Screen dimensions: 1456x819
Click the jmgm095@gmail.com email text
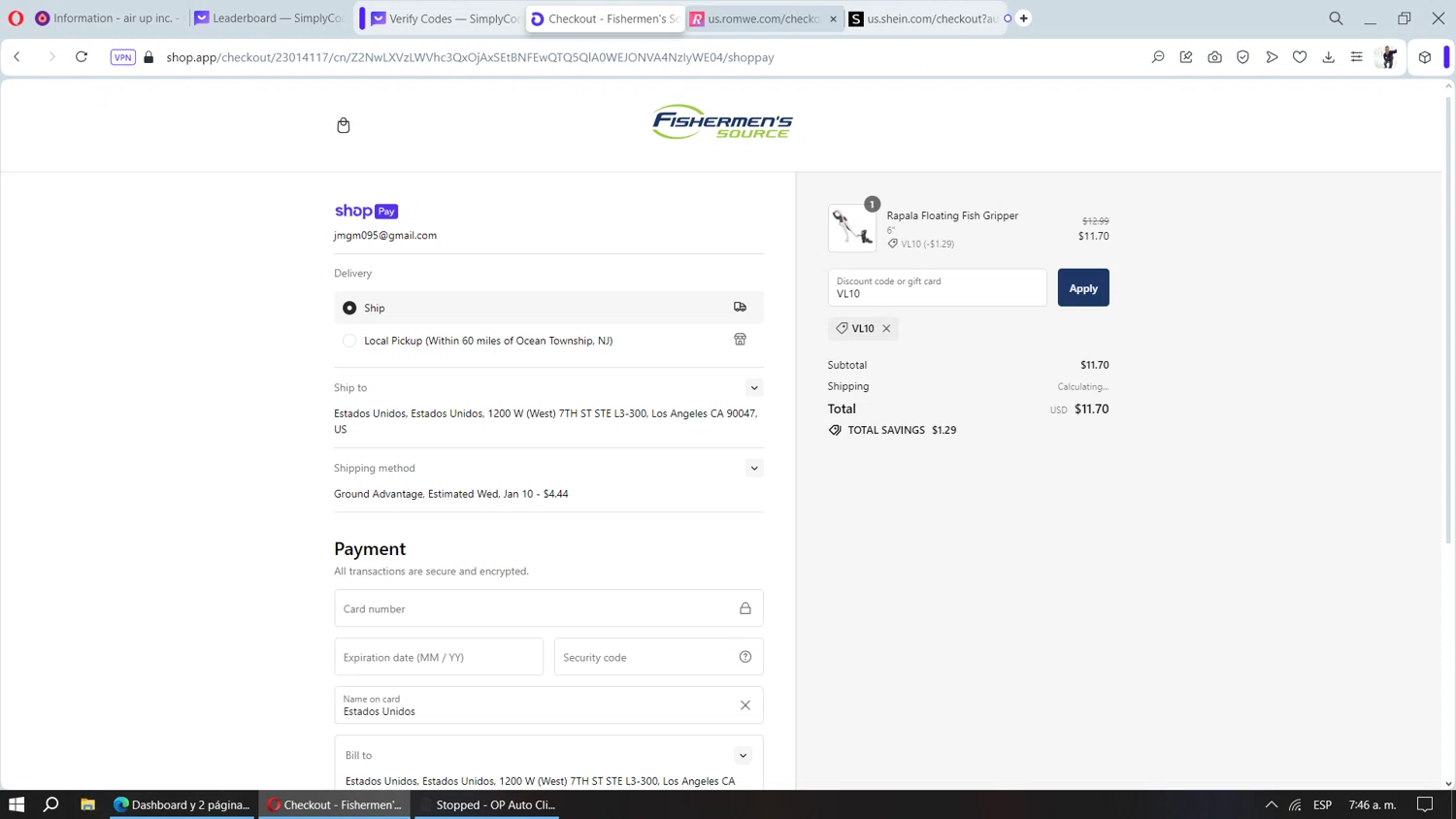(x=385, y=236)
